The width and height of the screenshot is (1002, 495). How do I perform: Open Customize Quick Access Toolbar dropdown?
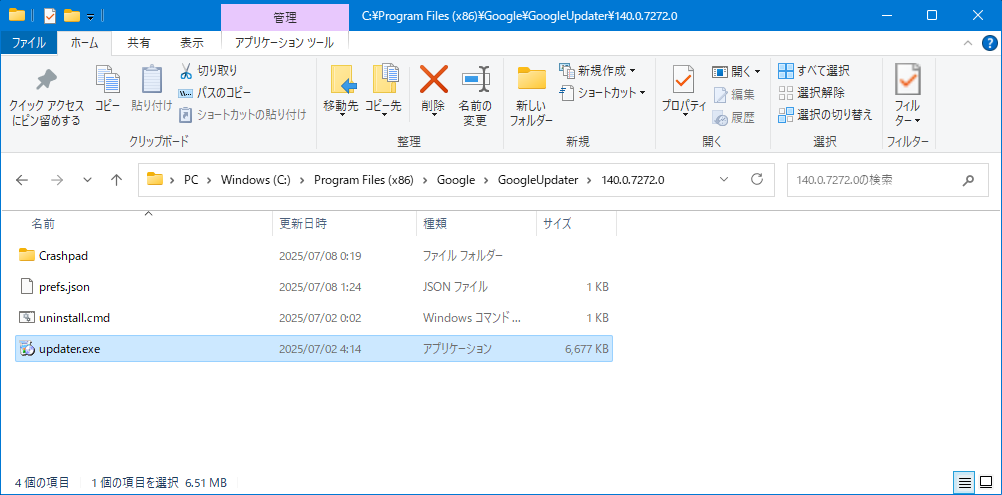pyautogui.click(x=91, y=16)
